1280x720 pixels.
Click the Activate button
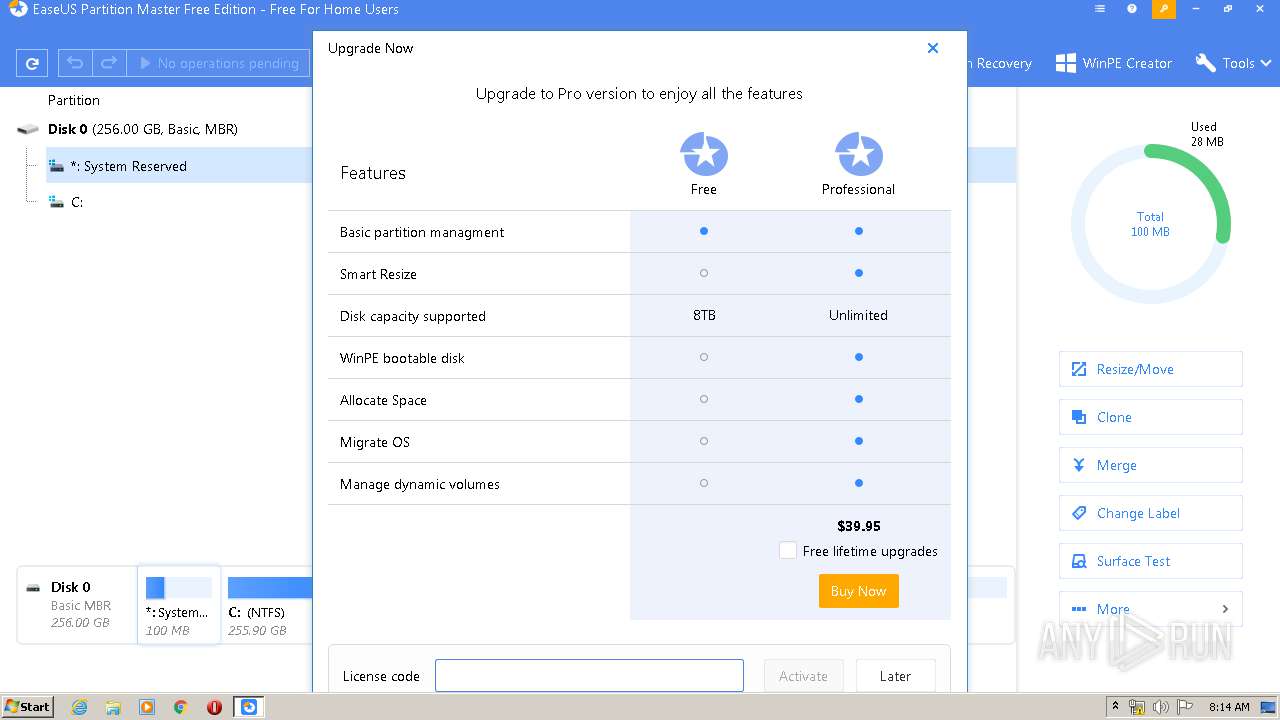803,676
